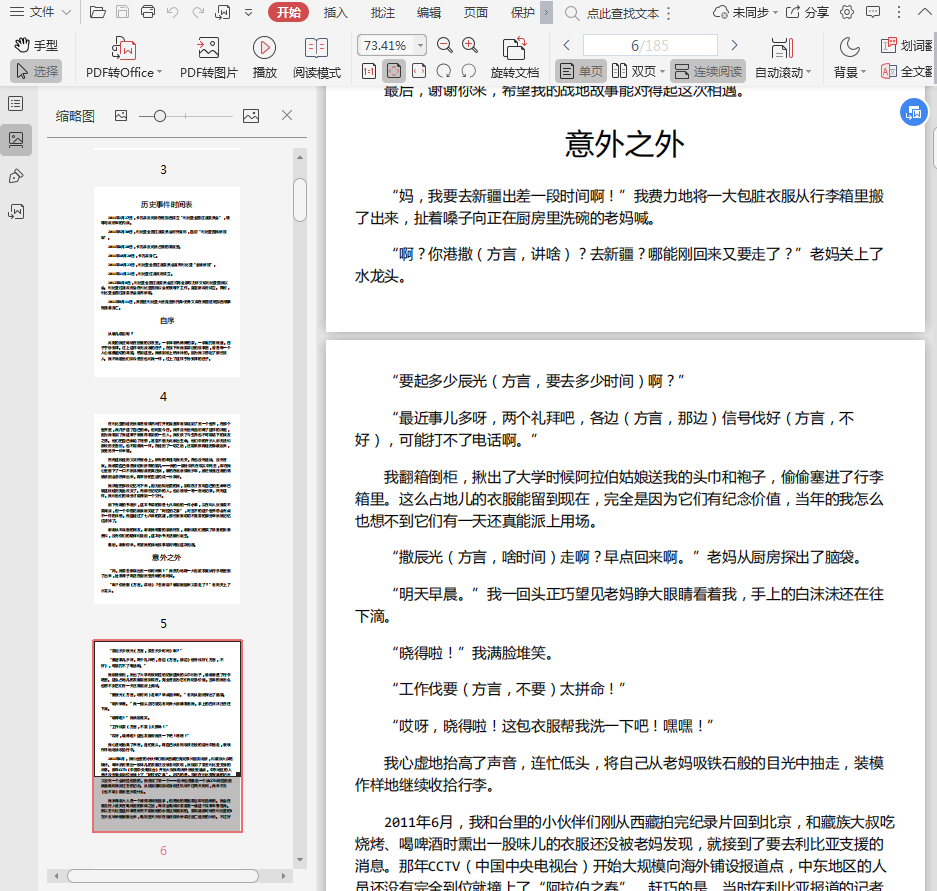Screen dimensions: 937x891
Task: Rotate the page clockwise
Action: pos(444,71)
